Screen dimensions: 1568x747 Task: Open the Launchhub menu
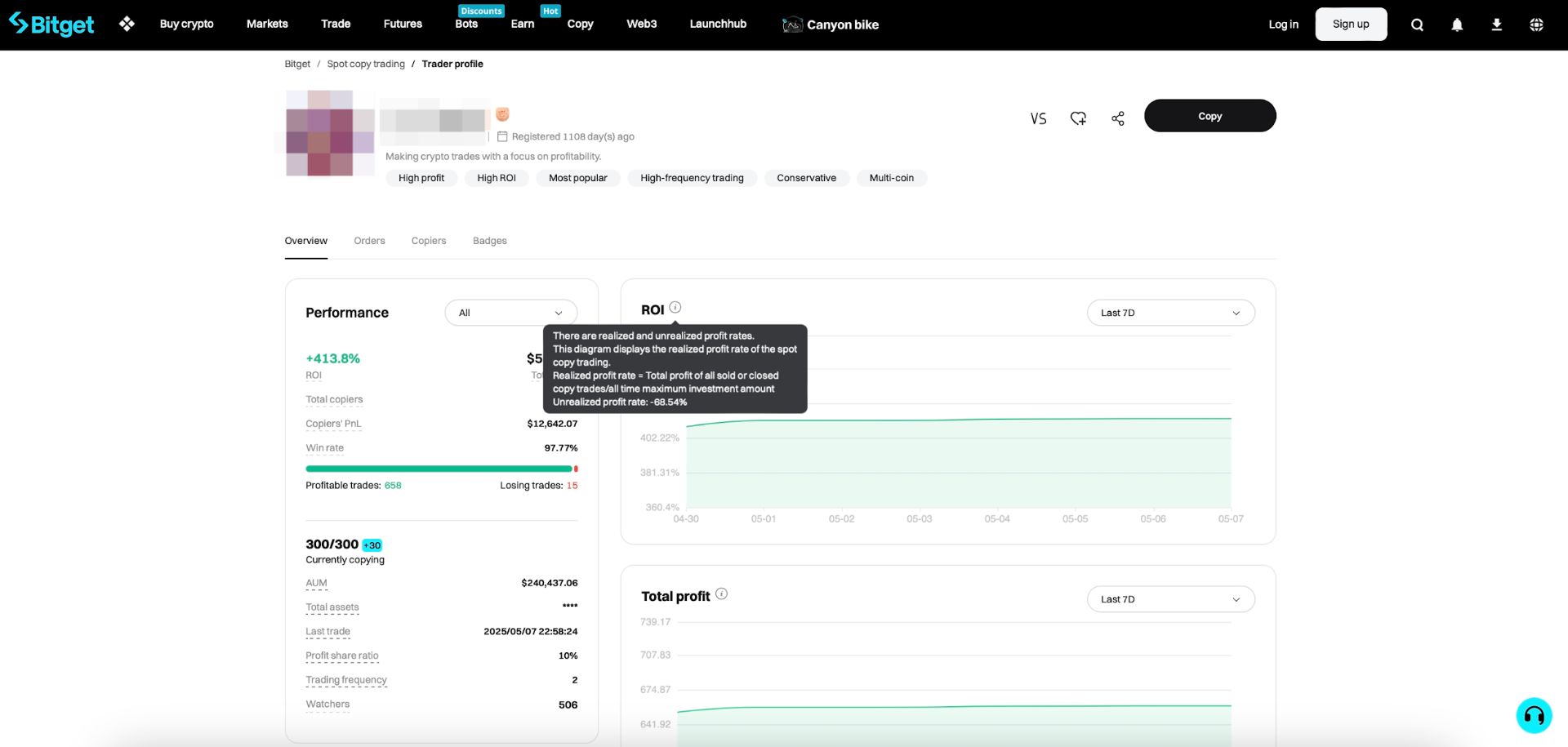click(x=718, y=24)
